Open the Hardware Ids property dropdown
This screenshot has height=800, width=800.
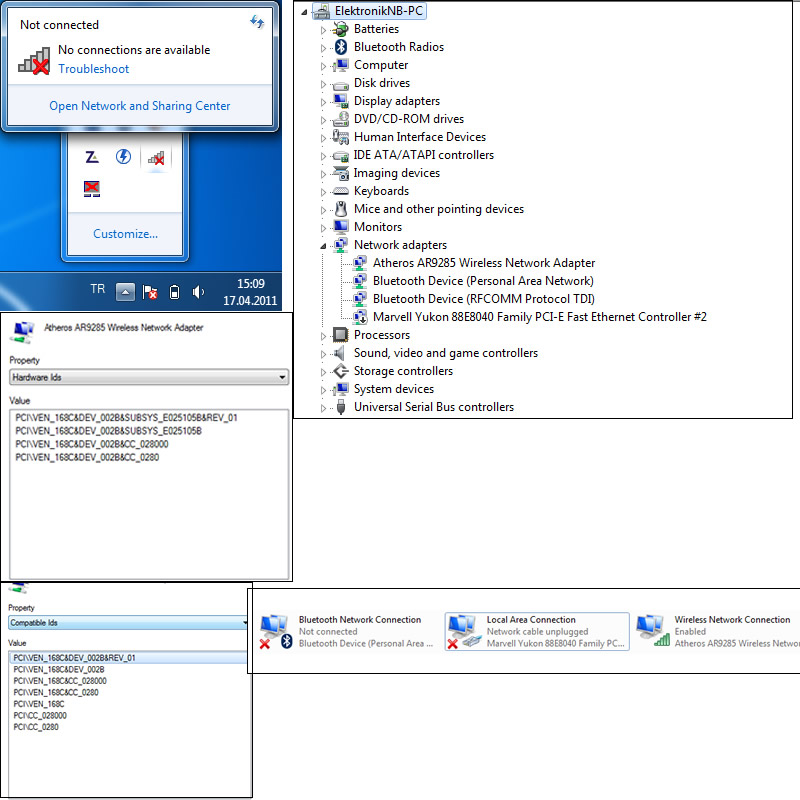tap(149, 378)
